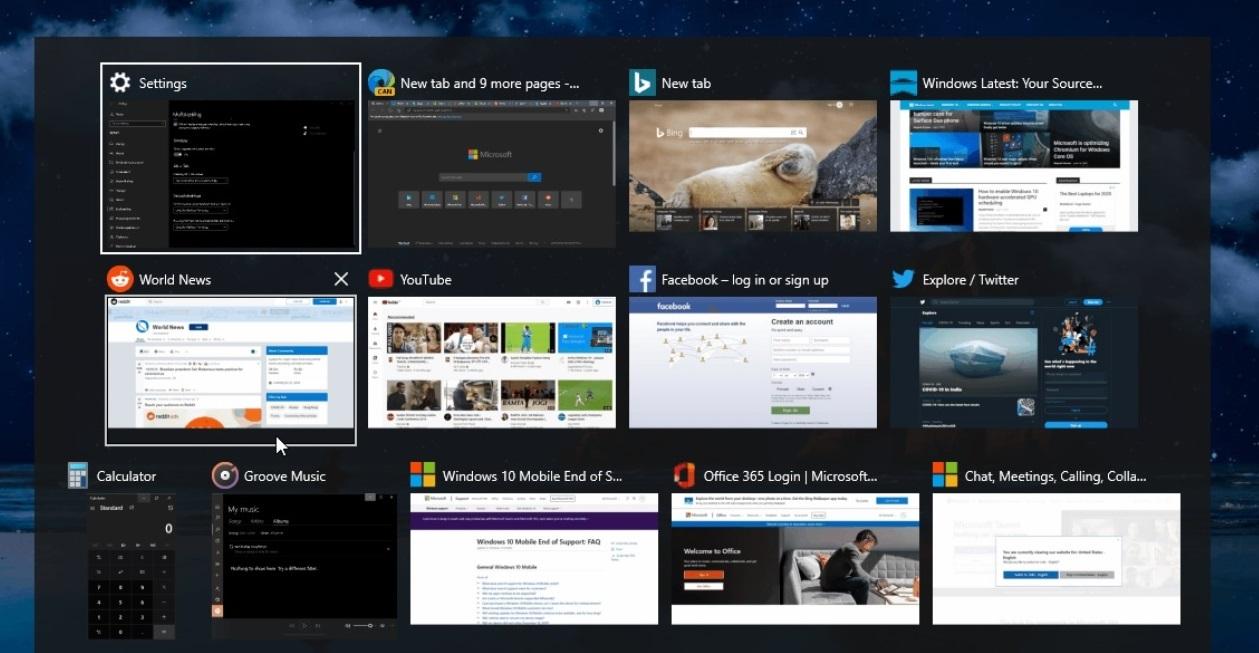
Task: Click the Groove Music disc icon
Action: click(x=225, y=476)
